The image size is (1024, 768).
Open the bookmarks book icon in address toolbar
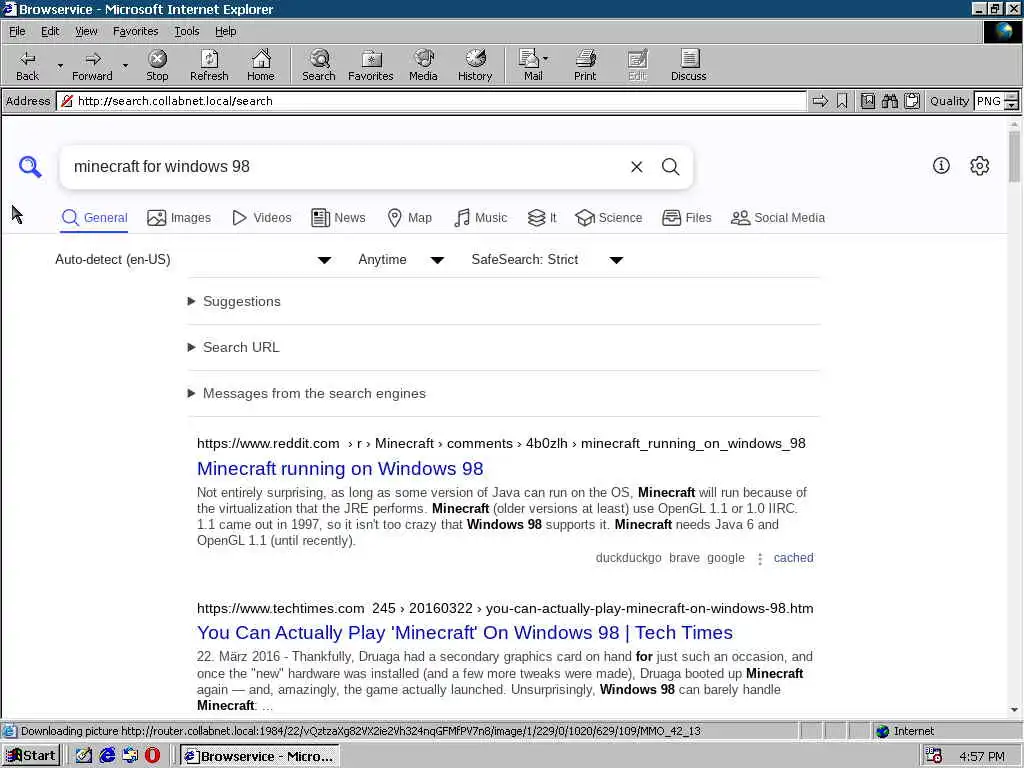[868, 101]
